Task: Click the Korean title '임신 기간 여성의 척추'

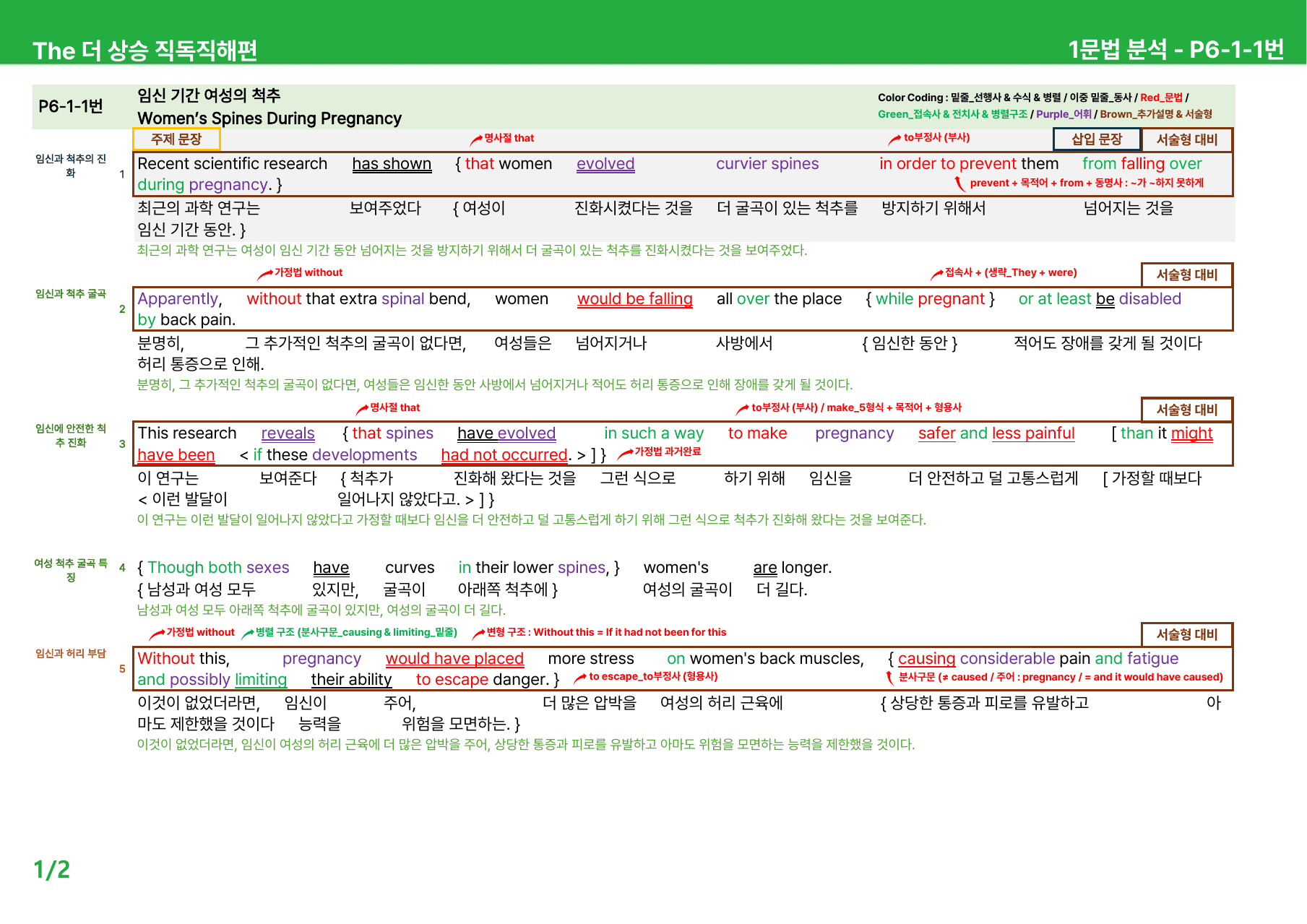Action: pos(209,95)
